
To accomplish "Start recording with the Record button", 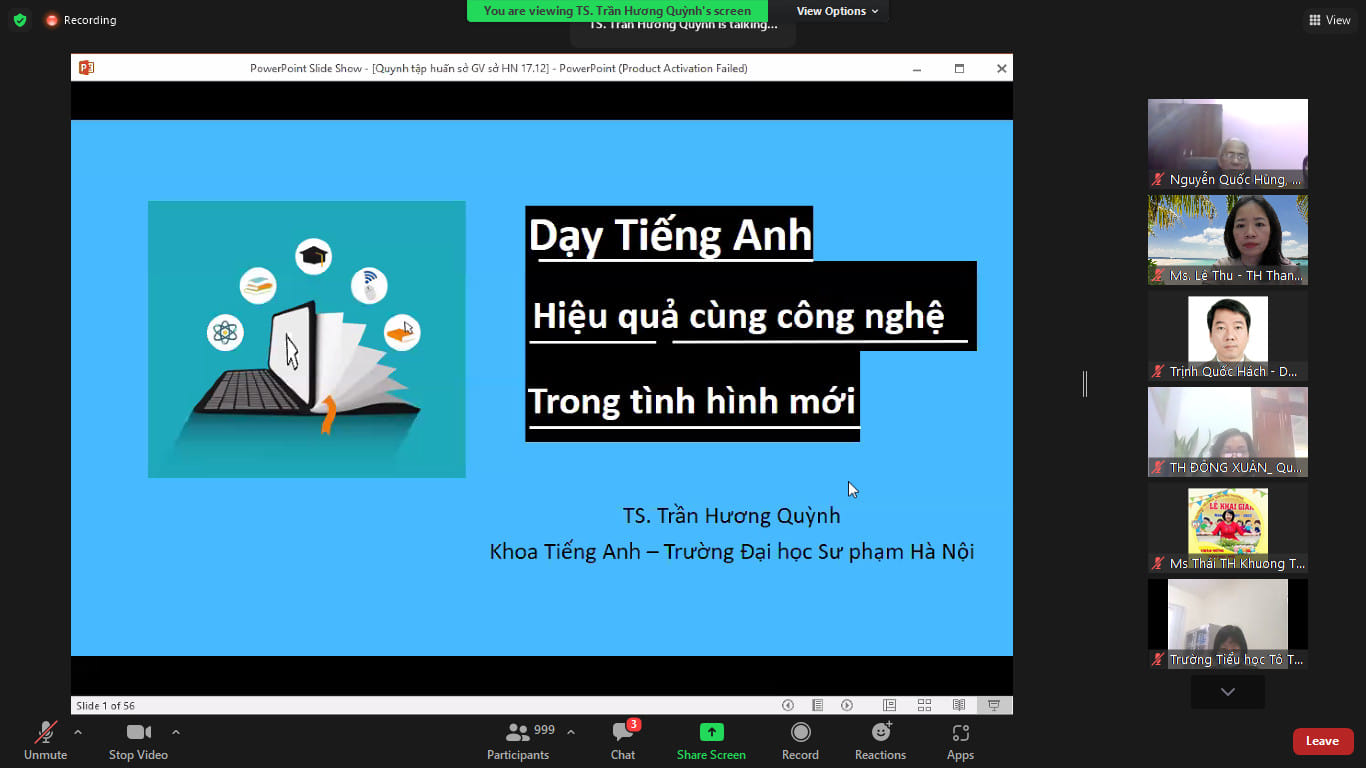I will pyautogui.click(x=800, y=741).
